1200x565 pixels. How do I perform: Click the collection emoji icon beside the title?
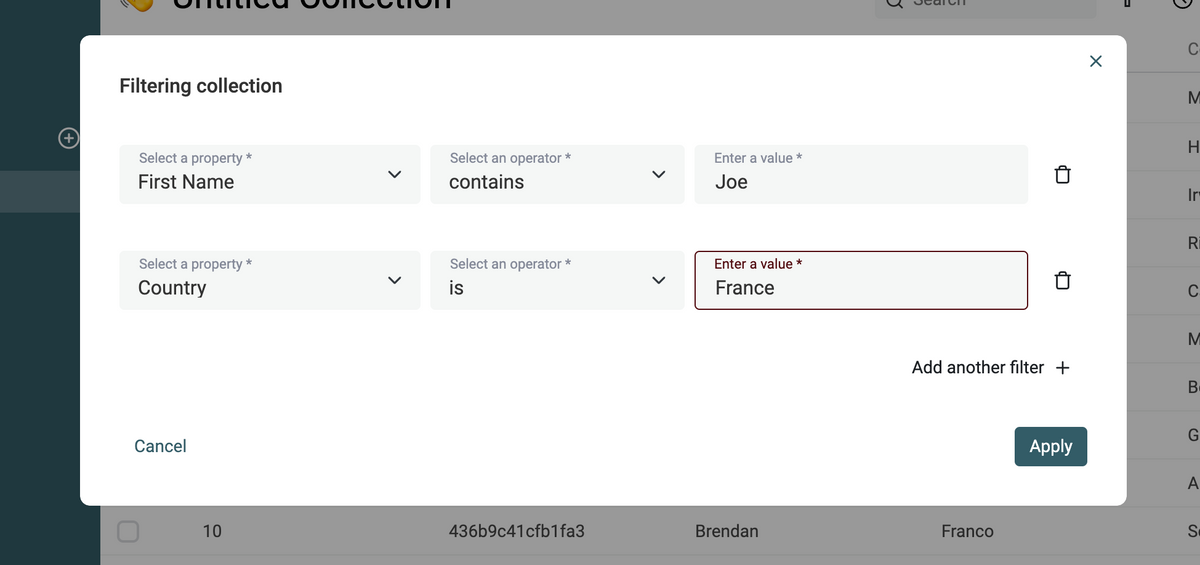[137, 4]
